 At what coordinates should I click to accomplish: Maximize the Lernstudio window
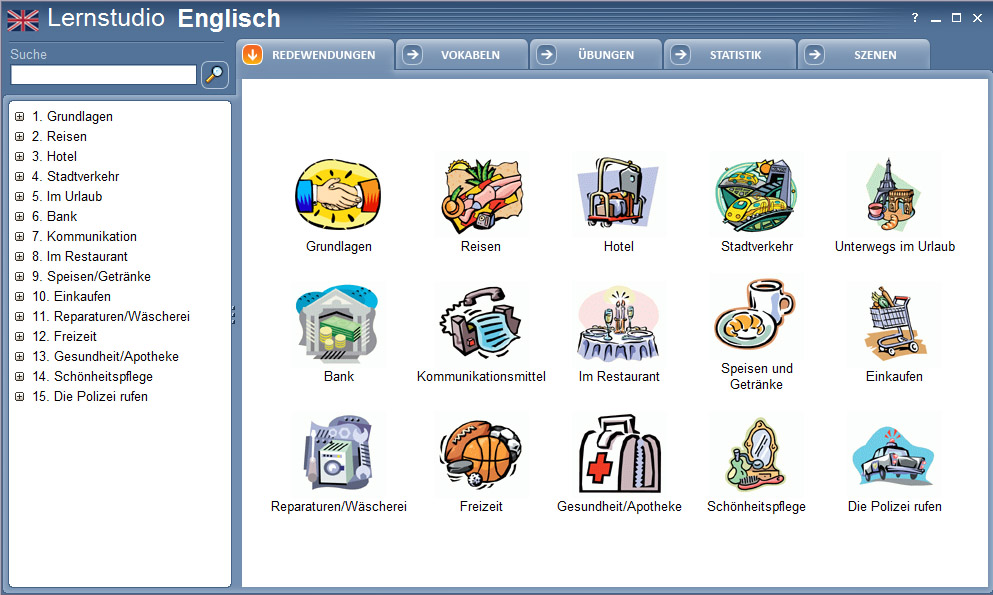coord(956,18)
